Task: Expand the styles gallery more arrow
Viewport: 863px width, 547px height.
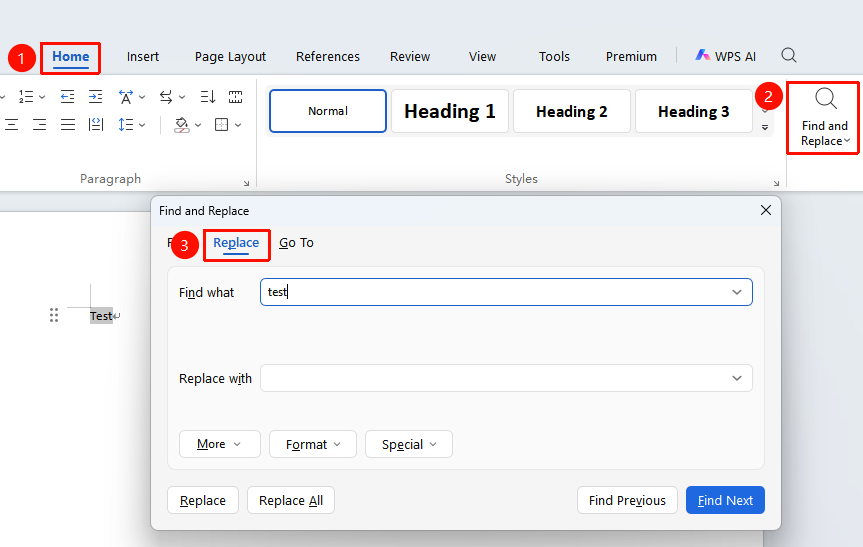Action: (x=765, y=128)
